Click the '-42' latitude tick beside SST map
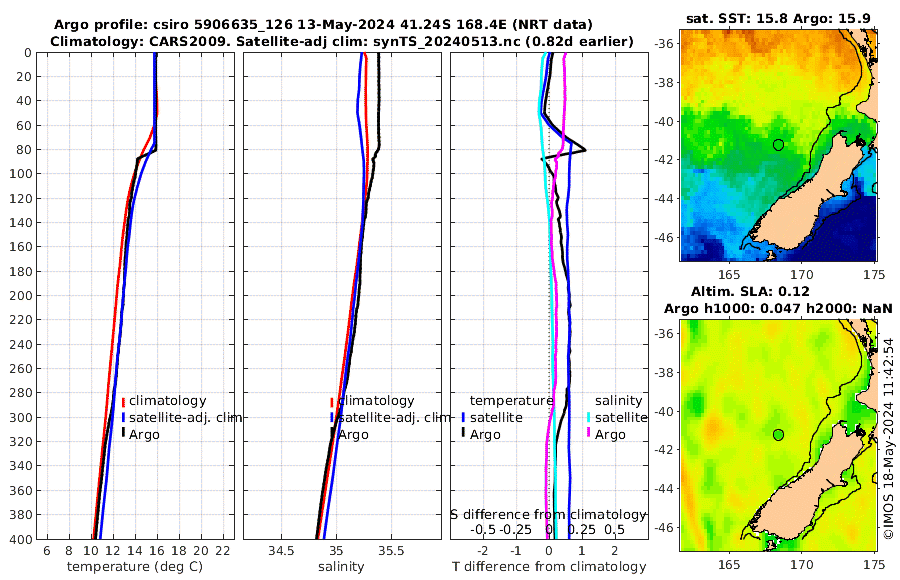Image resolution: width=900 pixels, height=580 pixels. click(666, 160)
